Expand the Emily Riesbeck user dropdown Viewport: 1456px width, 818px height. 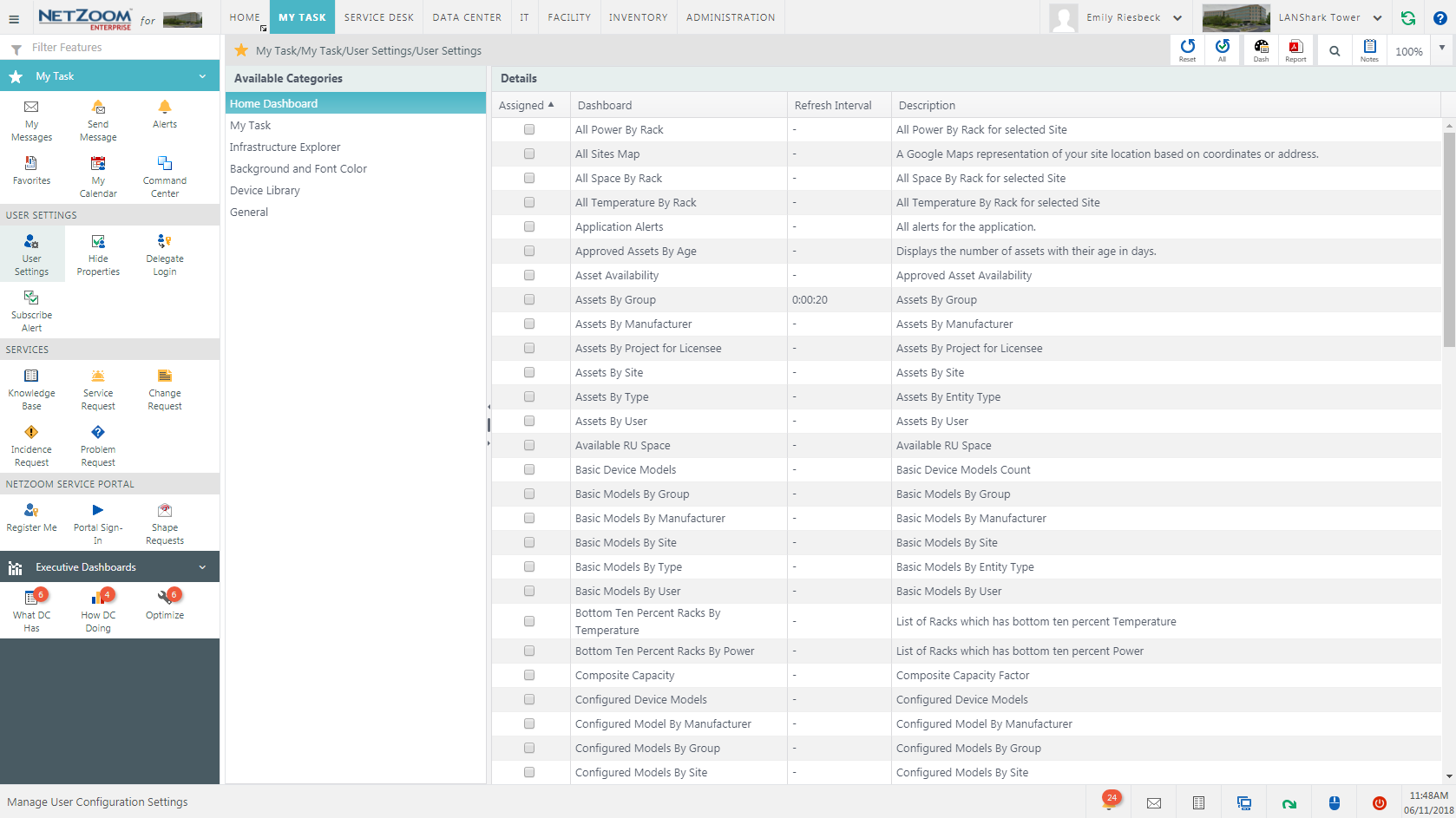click(x=1177, y=18)
